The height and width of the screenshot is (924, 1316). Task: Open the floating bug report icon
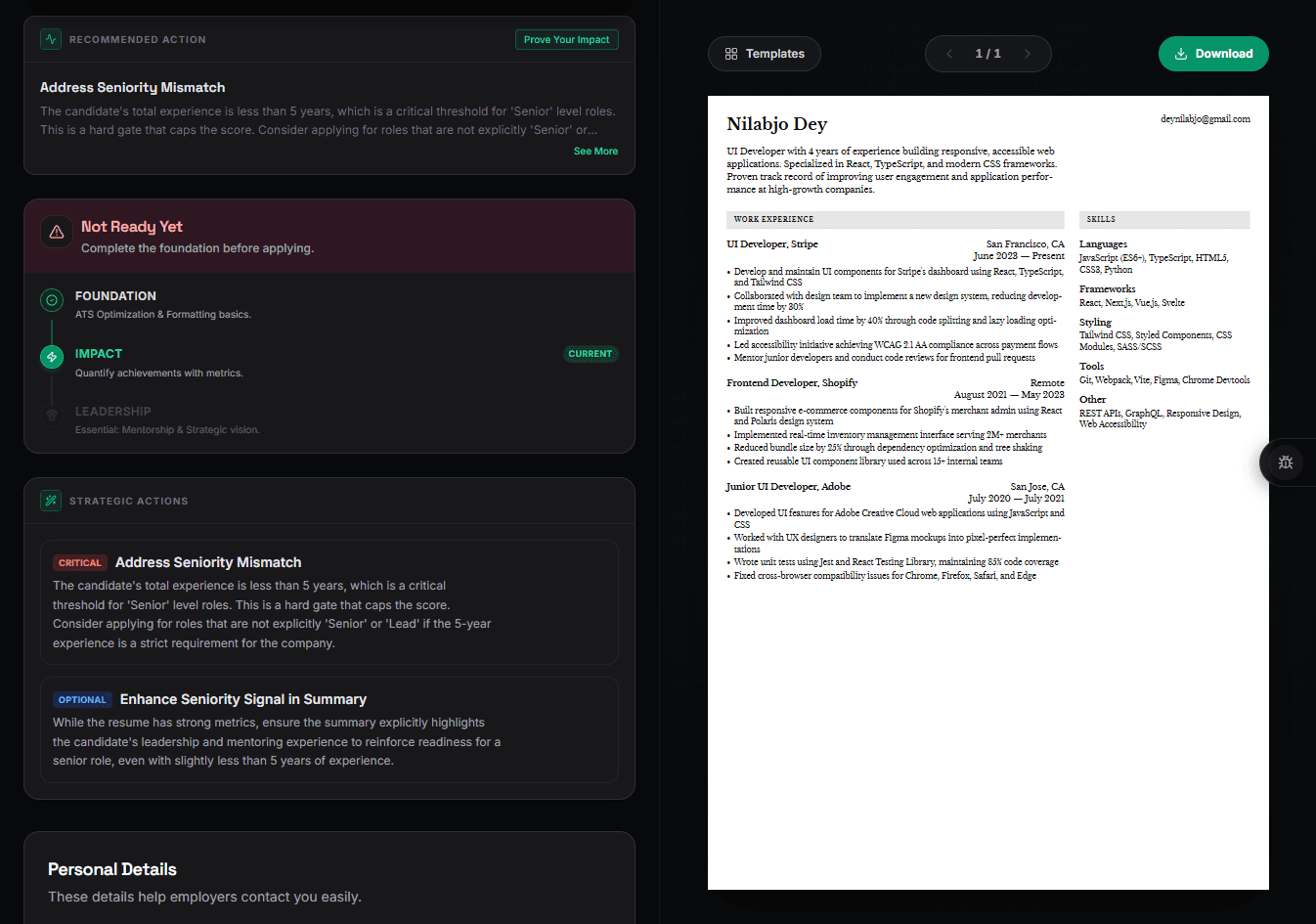point(1285,462)
